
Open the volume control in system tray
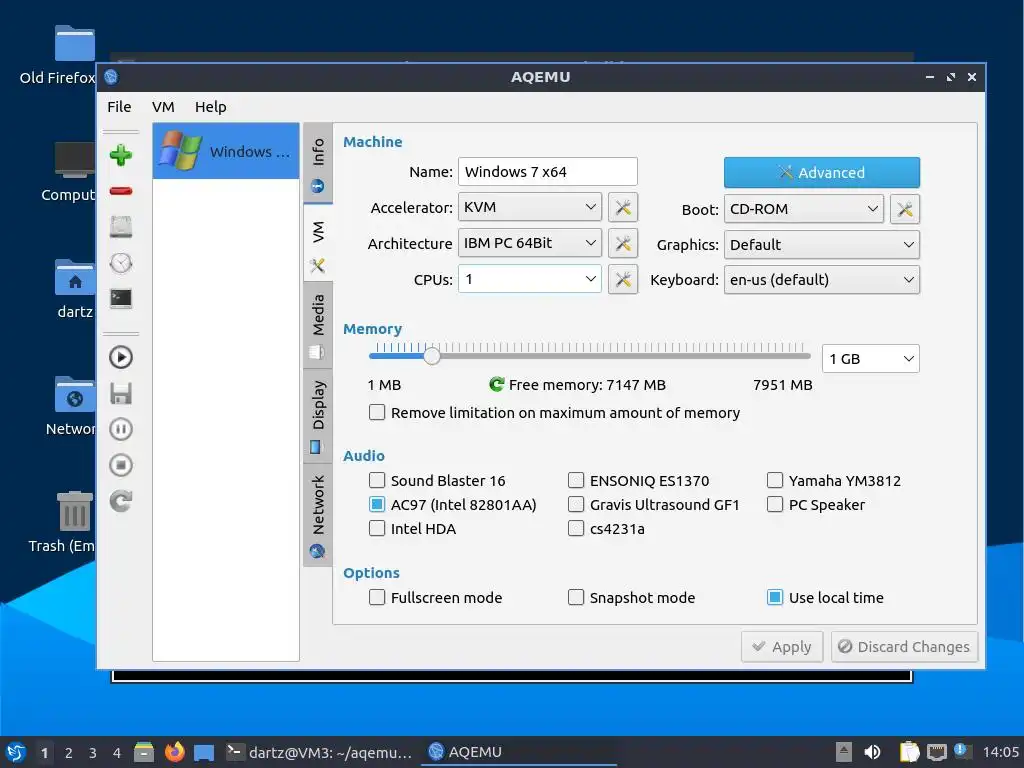872,752
